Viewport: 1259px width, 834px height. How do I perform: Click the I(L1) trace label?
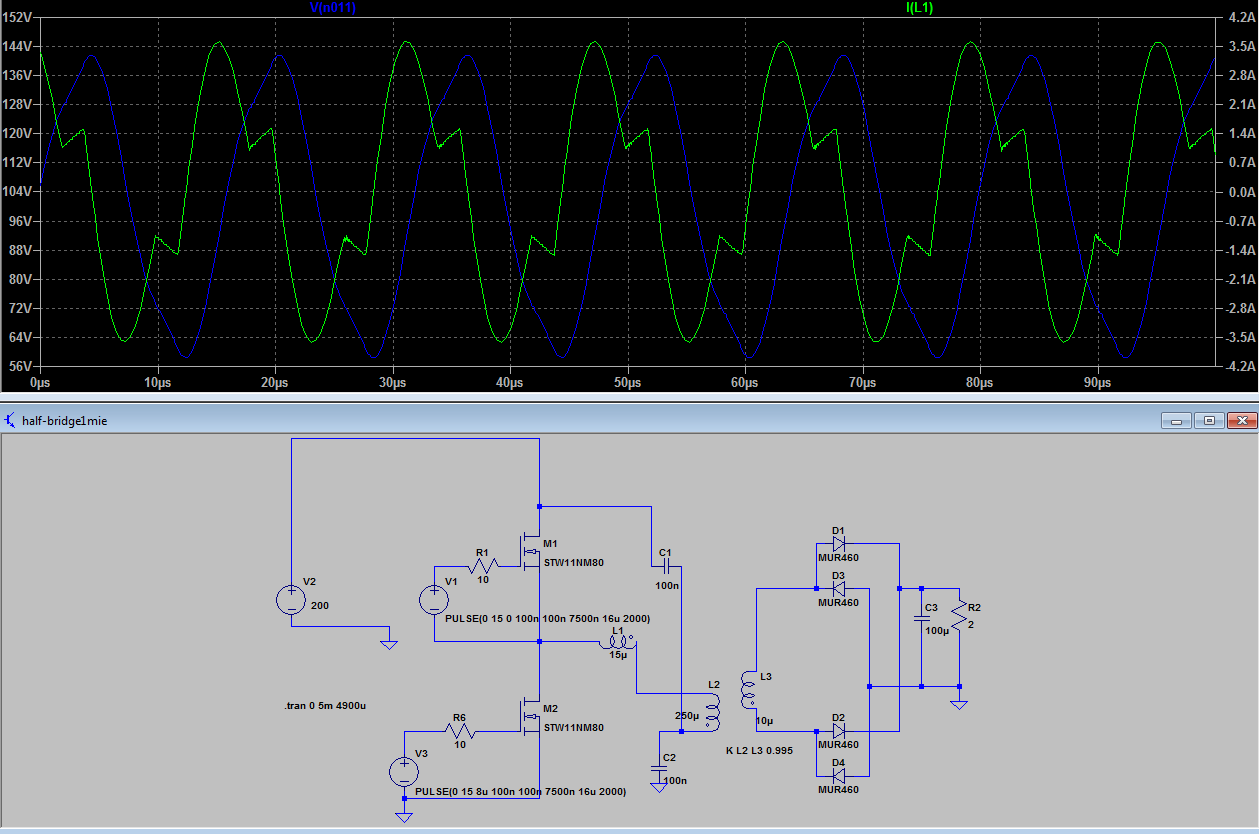[919, 7]
